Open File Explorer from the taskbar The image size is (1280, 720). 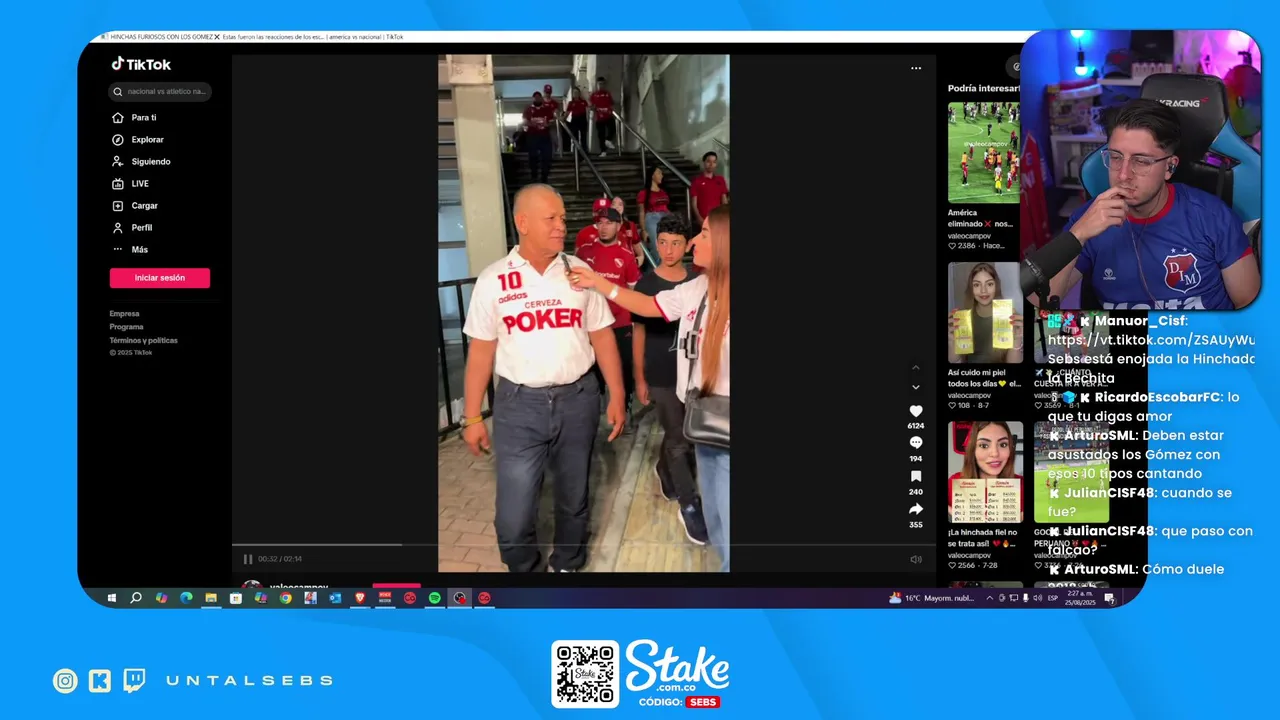[211, 598]
